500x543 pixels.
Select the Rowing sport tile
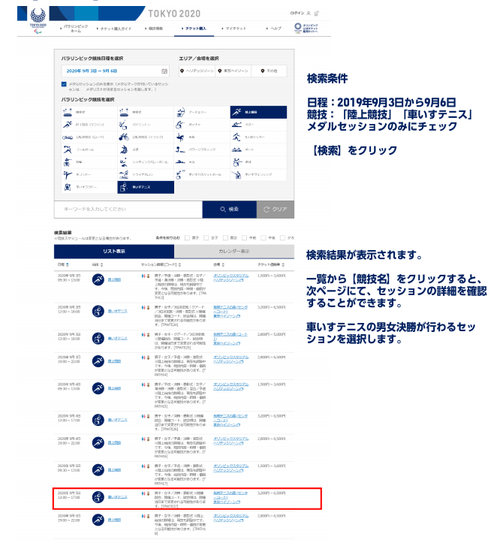(x=258, y=150)
